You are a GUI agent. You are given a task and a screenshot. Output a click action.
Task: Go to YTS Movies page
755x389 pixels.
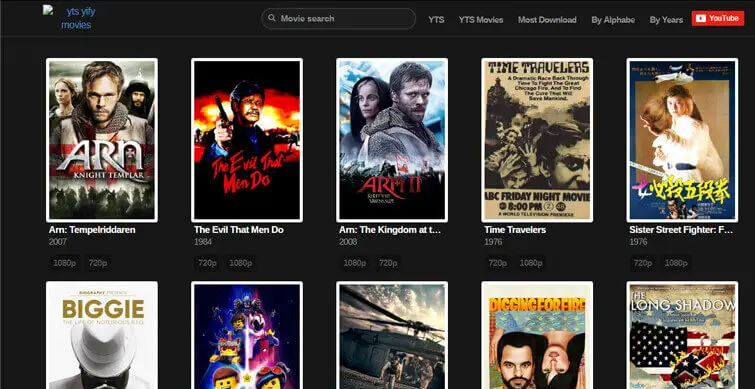tap(481, 20)
